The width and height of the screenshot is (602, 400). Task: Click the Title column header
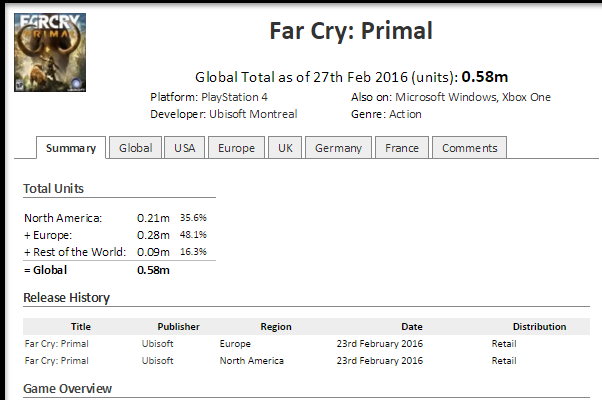point(81,327)
